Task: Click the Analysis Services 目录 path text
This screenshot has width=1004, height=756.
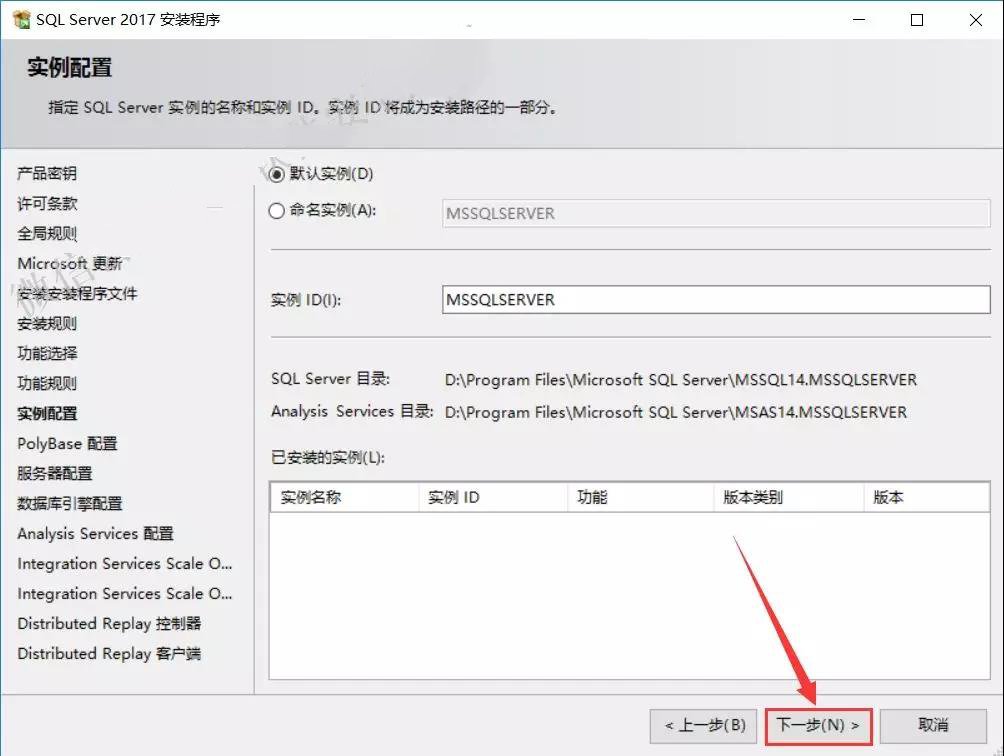Action: [x=676, y=412]
